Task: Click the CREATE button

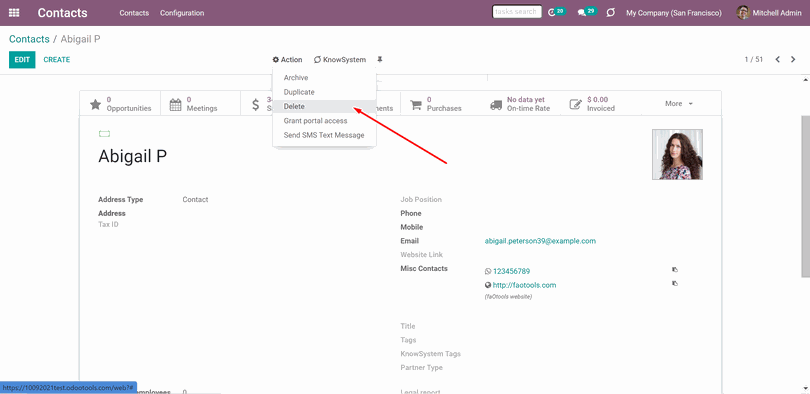Action: (x=57, y=60)
